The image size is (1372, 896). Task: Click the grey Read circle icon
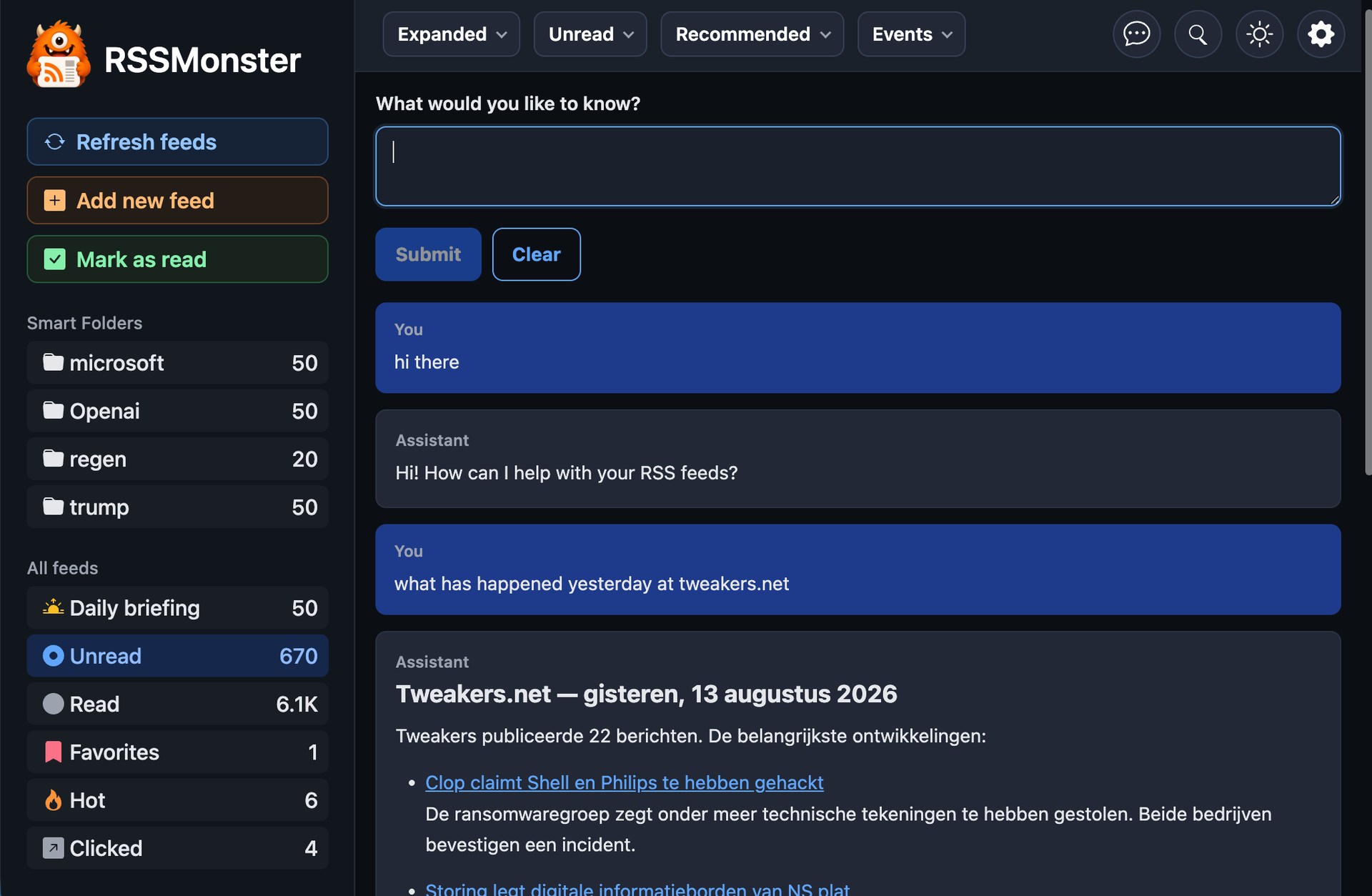[53, 704]
